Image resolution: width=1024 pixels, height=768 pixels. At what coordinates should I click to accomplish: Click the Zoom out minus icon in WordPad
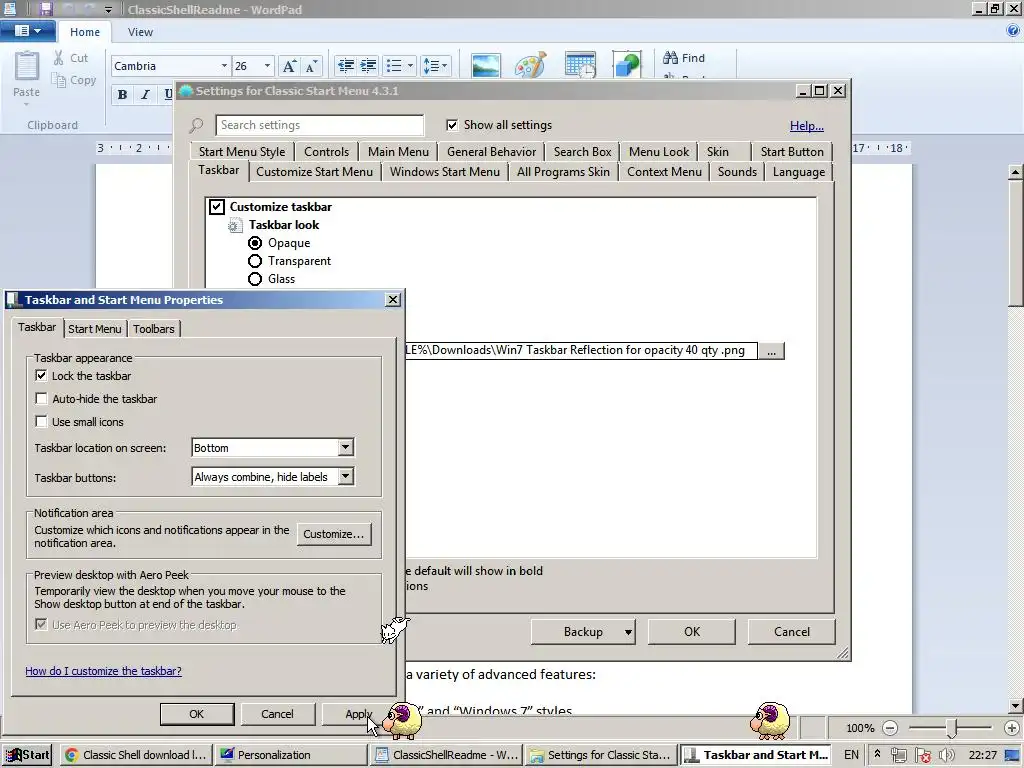coord(889,728)
